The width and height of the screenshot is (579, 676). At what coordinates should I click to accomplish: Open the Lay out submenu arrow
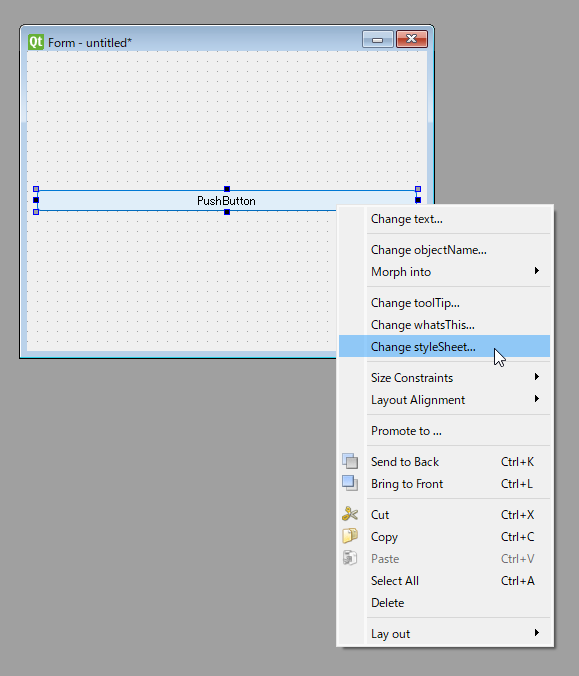click(x=537, y=633)
